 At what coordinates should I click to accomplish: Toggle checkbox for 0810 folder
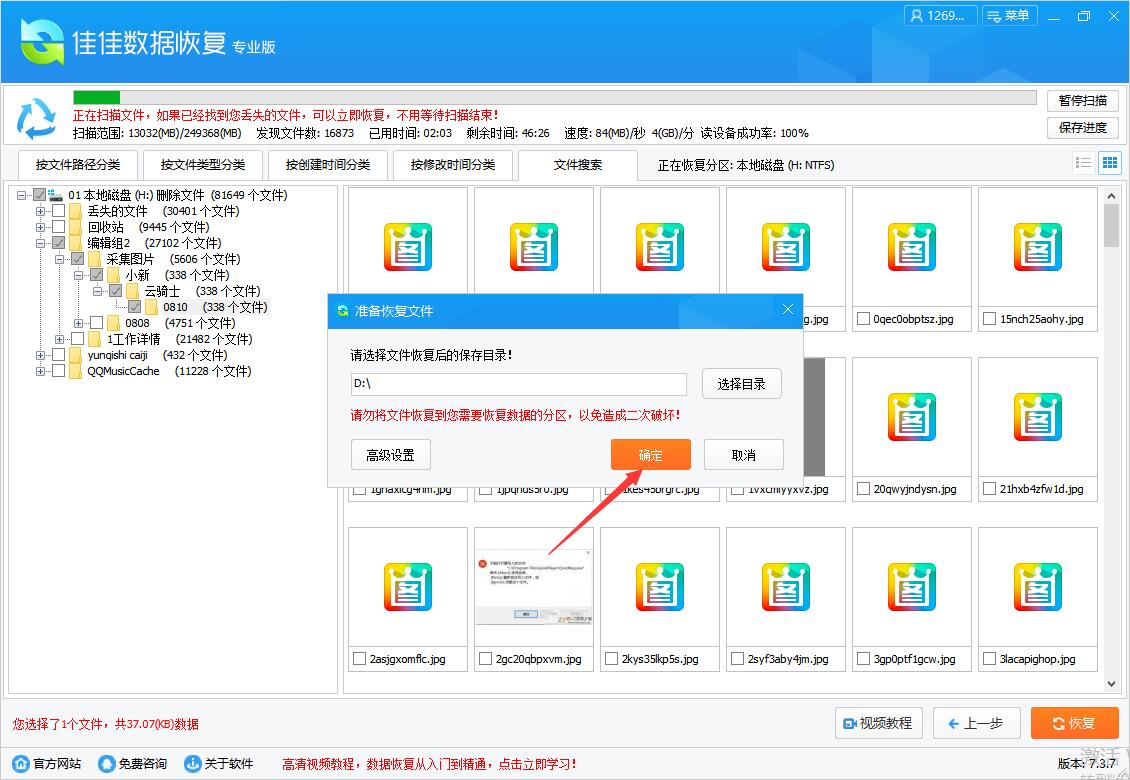pyautogui.click(x=134, y=307)
